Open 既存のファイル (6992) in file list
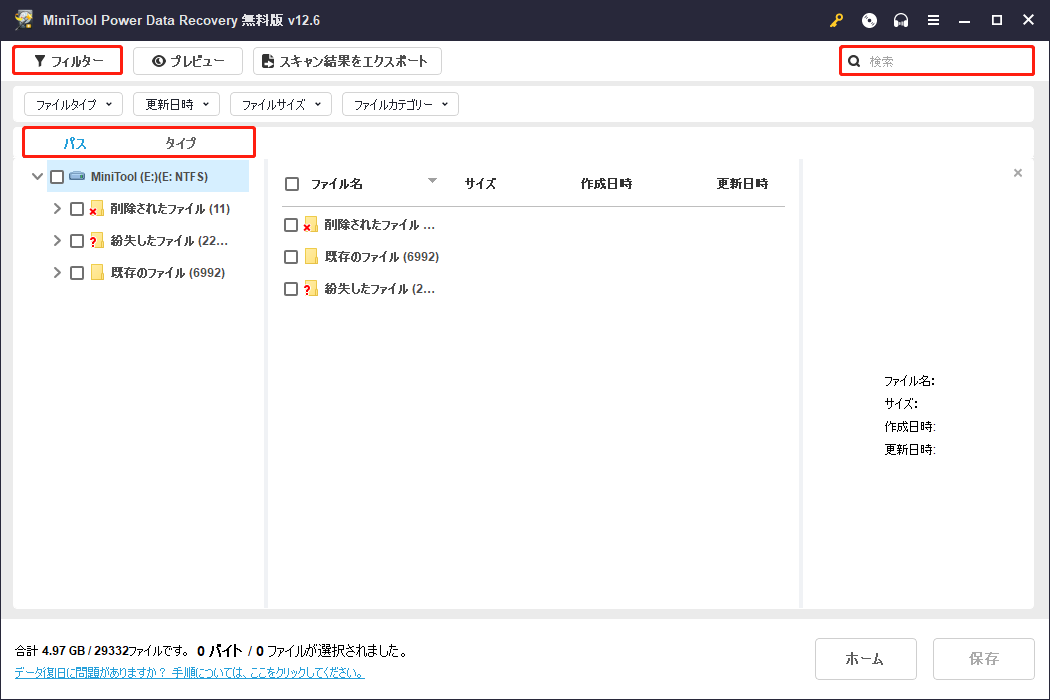Screen dimensions: 1050x700 pos(382,257)
